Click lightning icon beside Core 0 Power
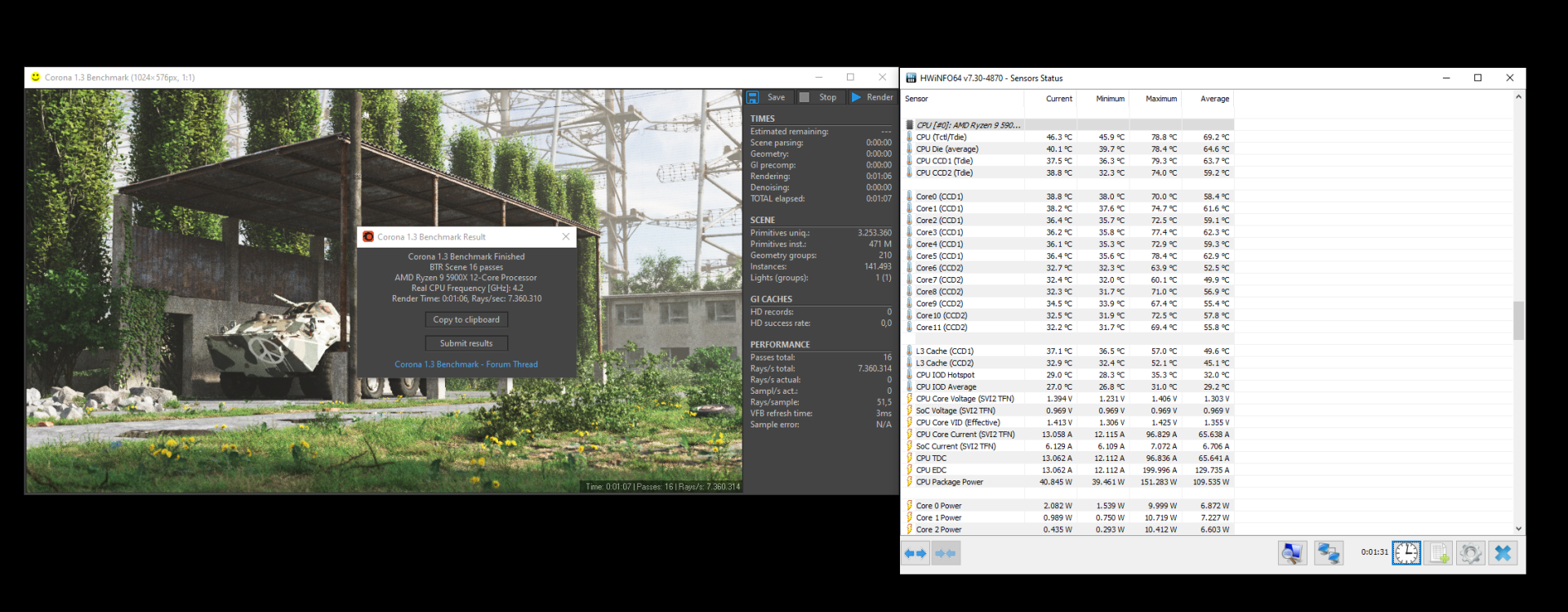This screenshot has width=1568, height=612. [909, 506]
